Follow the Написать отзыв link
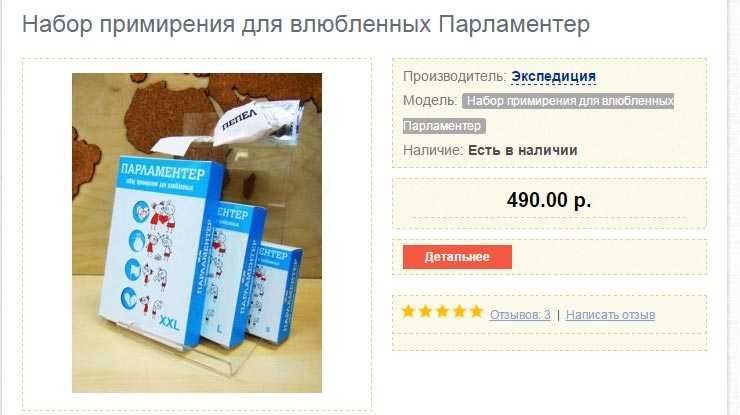The image size is (740, 415). (610, 314)
